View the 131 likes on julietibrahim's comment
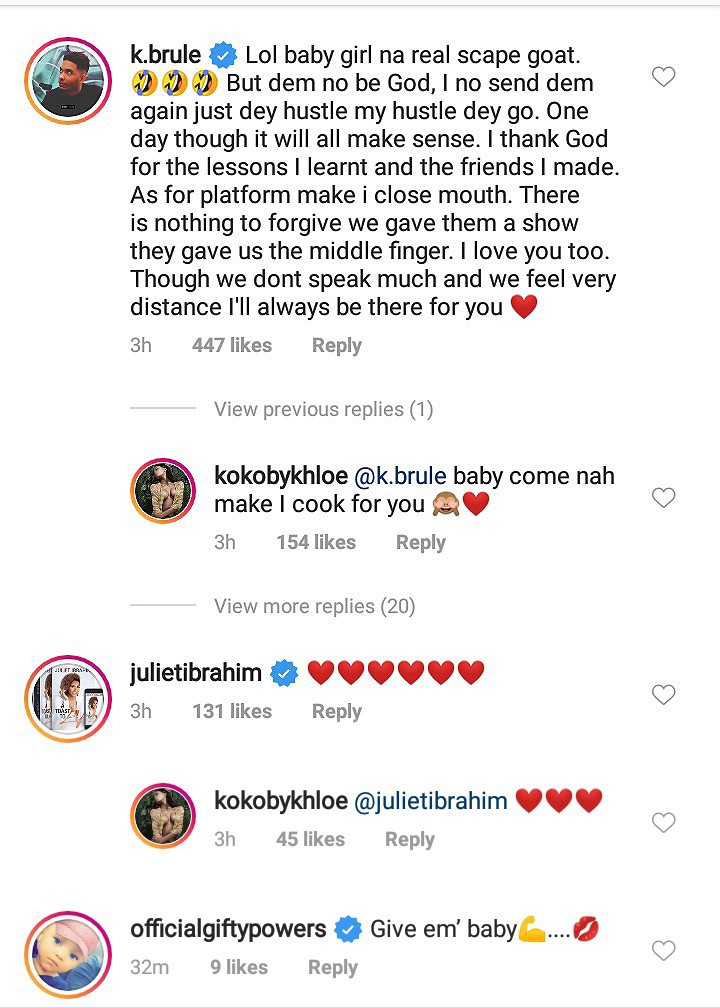The image size is (720, 1008). coord(232,711)
